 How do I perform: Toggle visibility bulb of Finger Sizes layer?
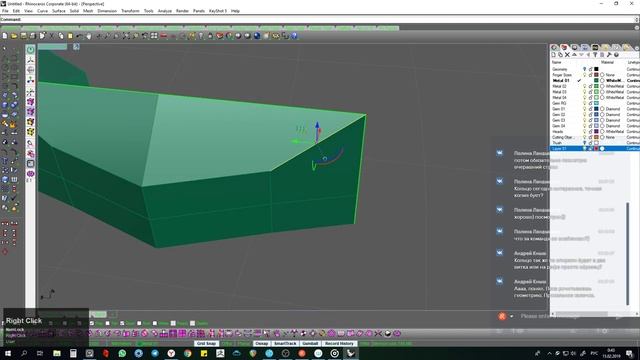[x=584, y=75]
